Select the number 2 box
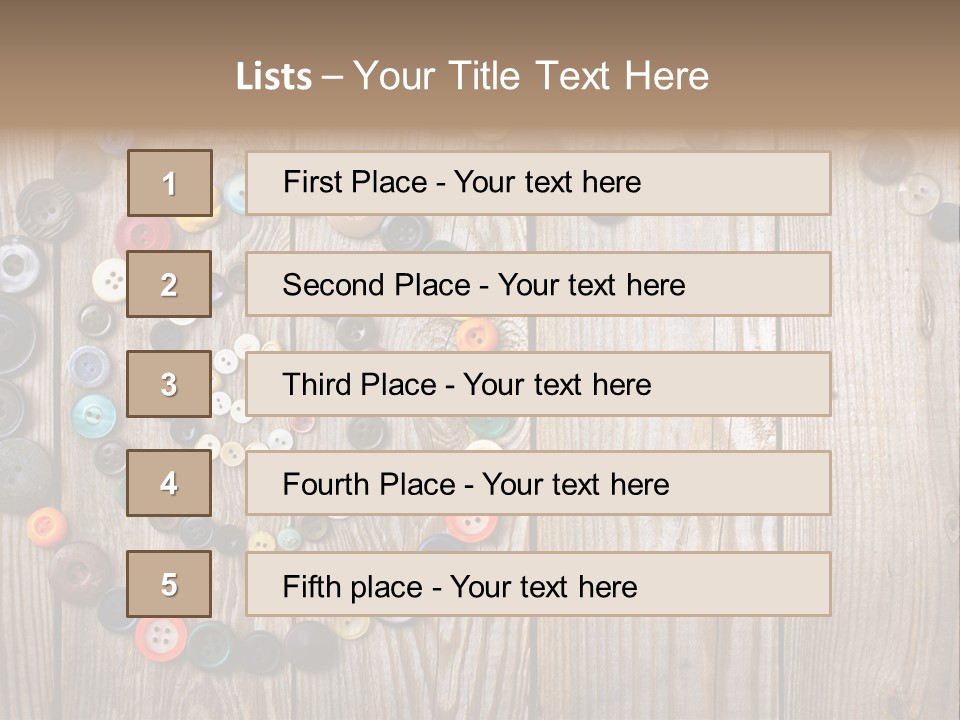 click(169, 284)
